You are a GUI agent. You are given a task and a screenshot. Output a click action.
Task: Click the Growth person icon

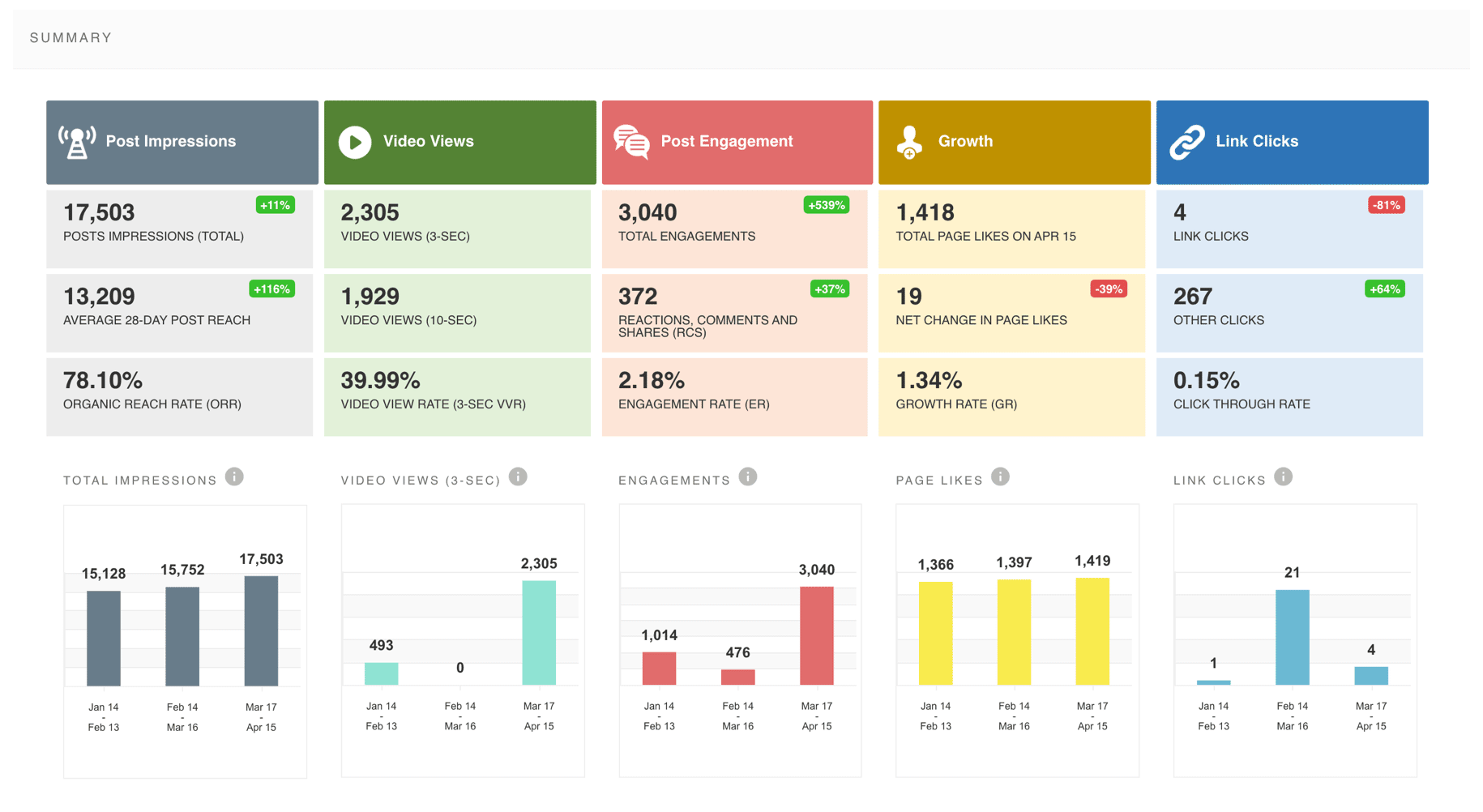tap(908, 141)
